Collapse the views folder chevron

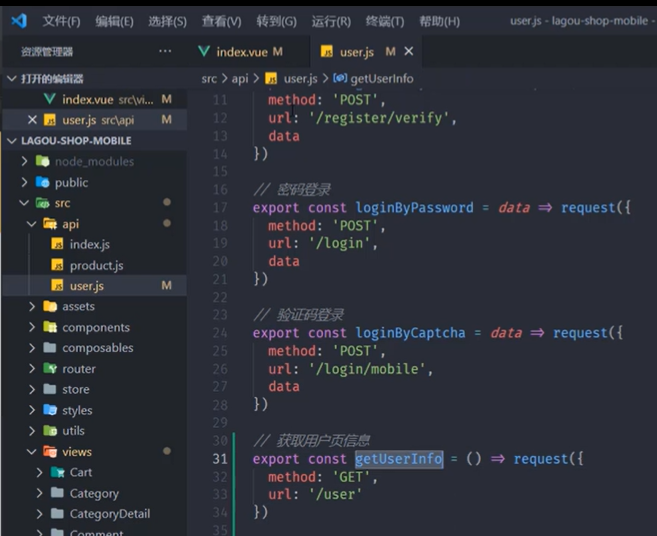32,452
